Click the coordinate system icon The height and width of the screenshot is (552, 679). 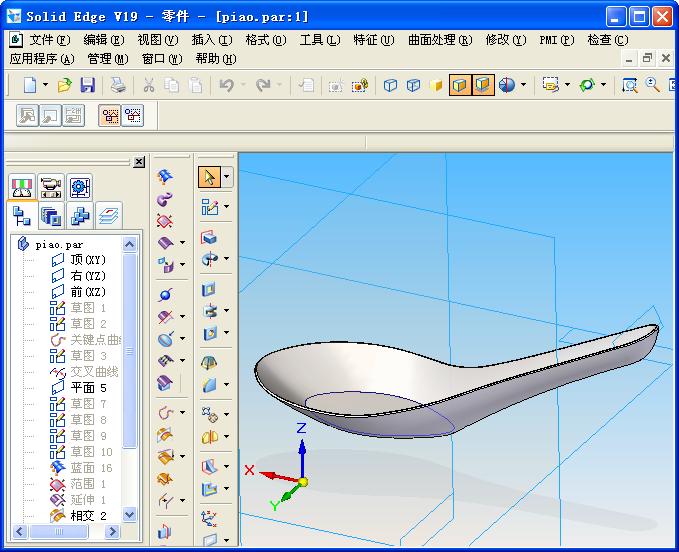pyautogui.click(x=209, y=518)
